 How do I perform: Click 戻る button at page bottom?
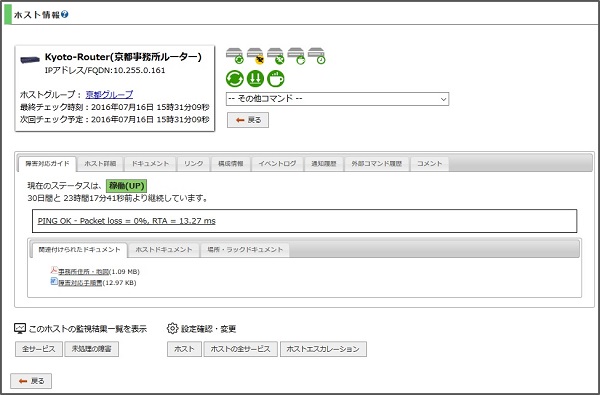click(x=31, y=381)
